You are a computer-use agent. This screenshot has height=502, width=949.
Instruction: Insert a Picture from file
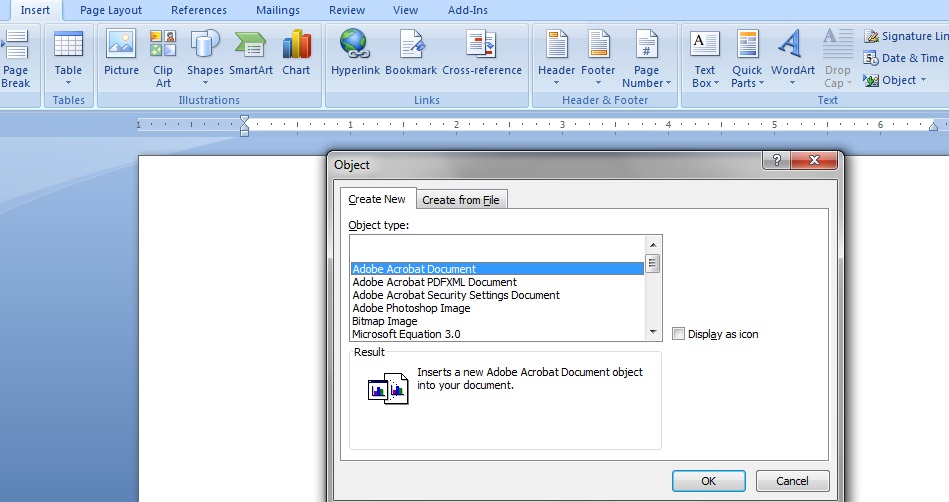[x=121, y=53]
